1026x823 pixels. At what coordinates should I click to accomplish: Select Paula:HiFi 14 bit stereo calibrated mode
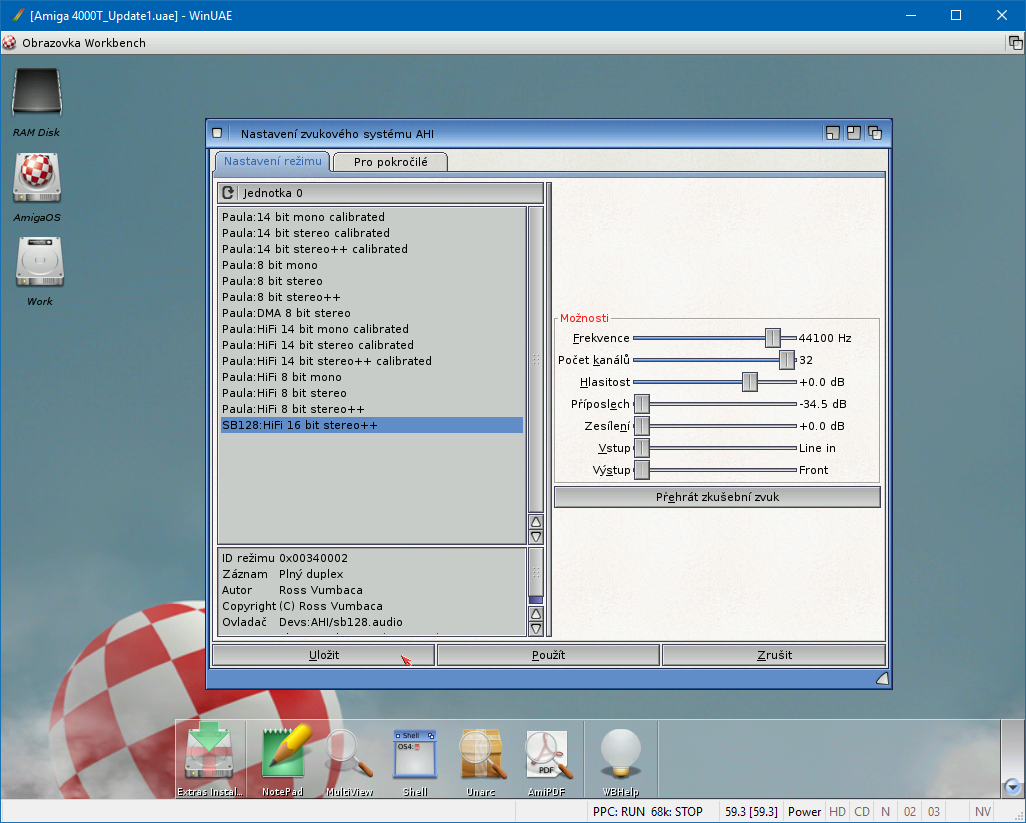[317, 345]
